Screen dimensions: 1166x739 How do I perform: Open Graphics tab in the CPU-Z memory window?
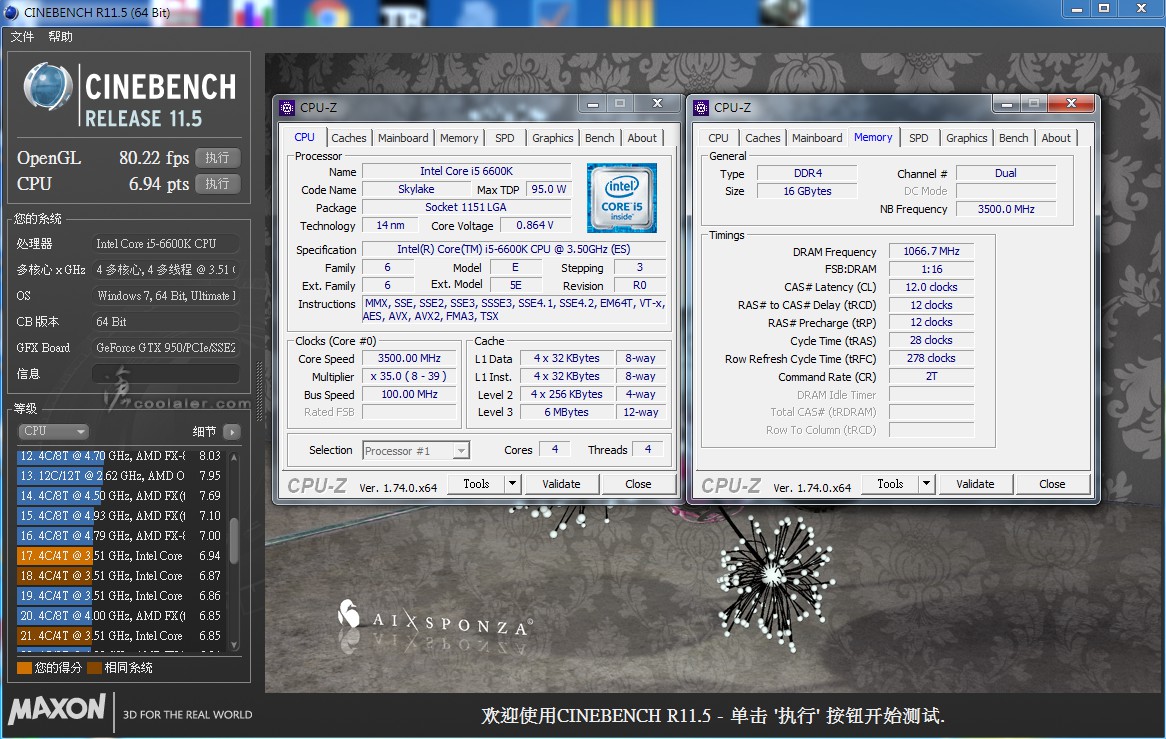coord(967,138)
